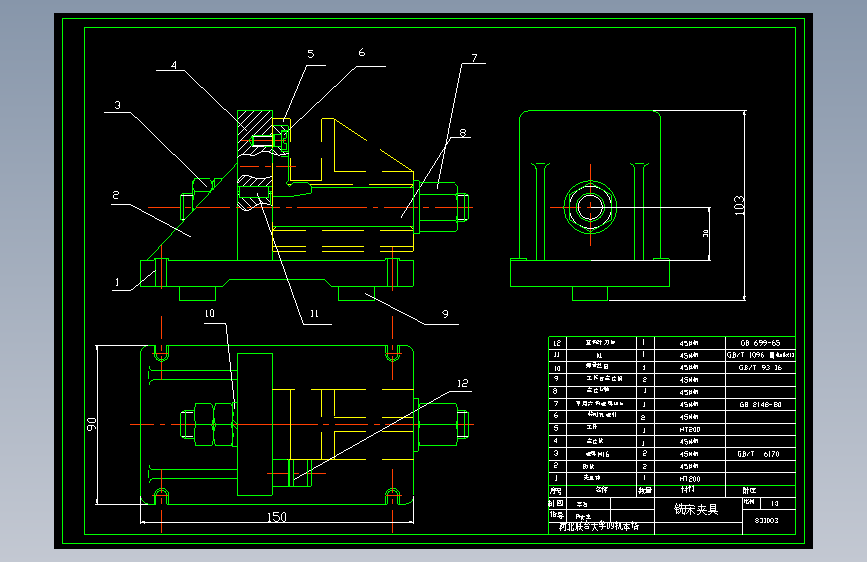Image resolution: width=867 pixels, height=562 pixels.
Task: Click balloon number 2 callout label
Action: click(x=116, y=195)
